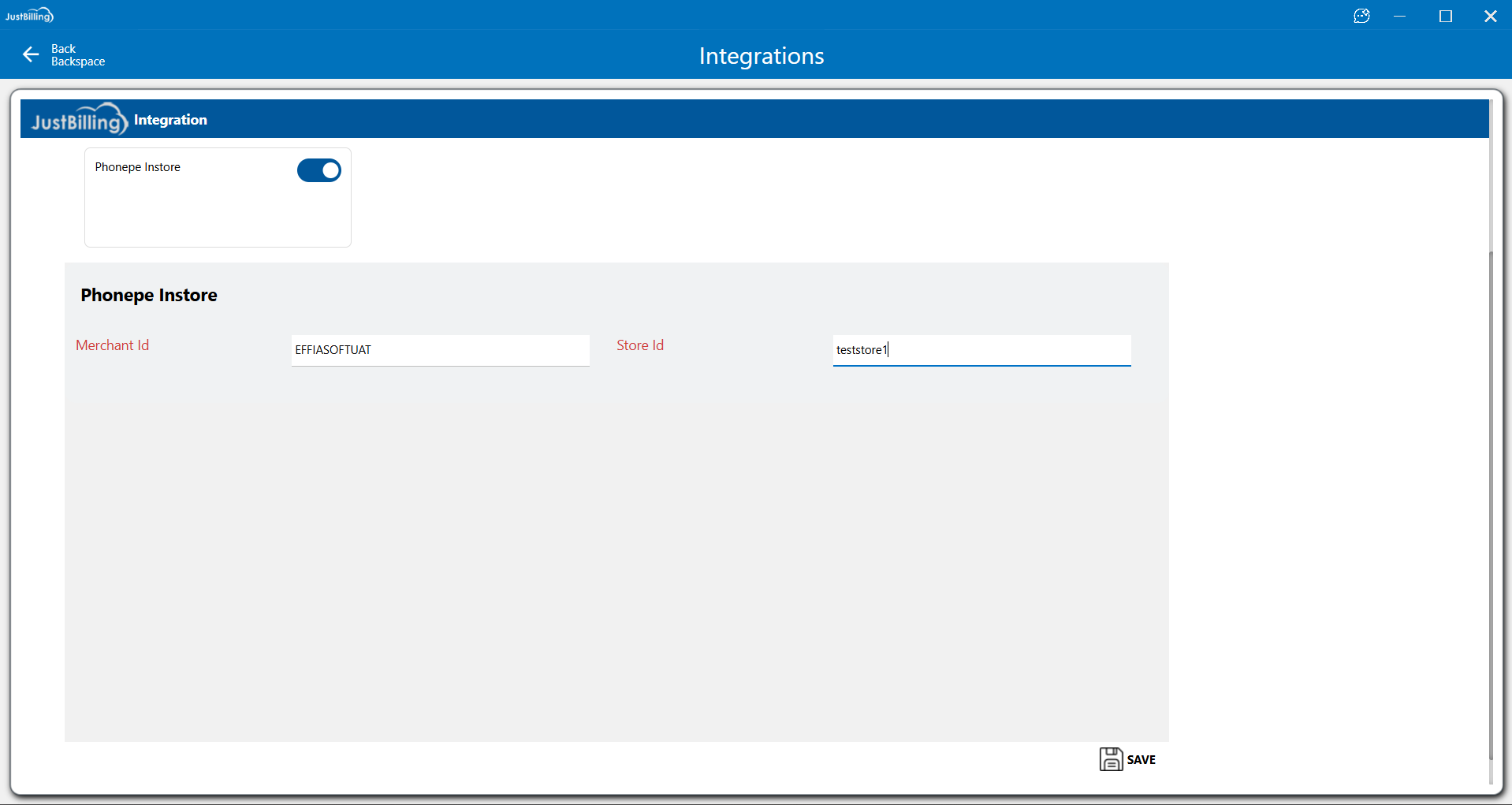Screen dimensions: 1512x805
Task: Focus the Store Id text field
Action: pyautogui.click(x=981, y=350)
